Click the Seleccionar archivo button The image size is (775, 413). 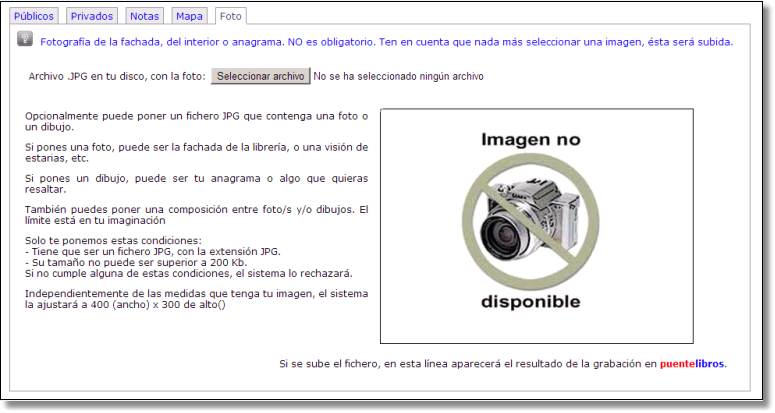point(260,76)
